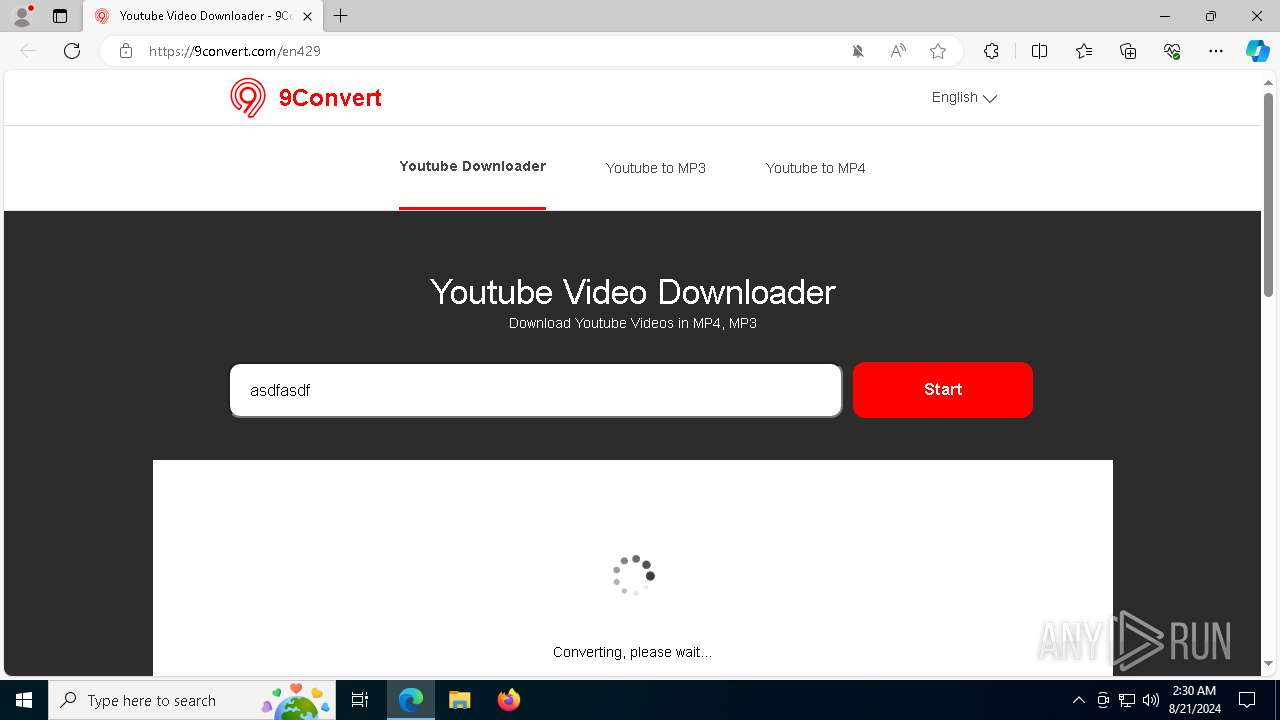
Task: Select the Youtube Downloader tab
Action: click(472, 166)
